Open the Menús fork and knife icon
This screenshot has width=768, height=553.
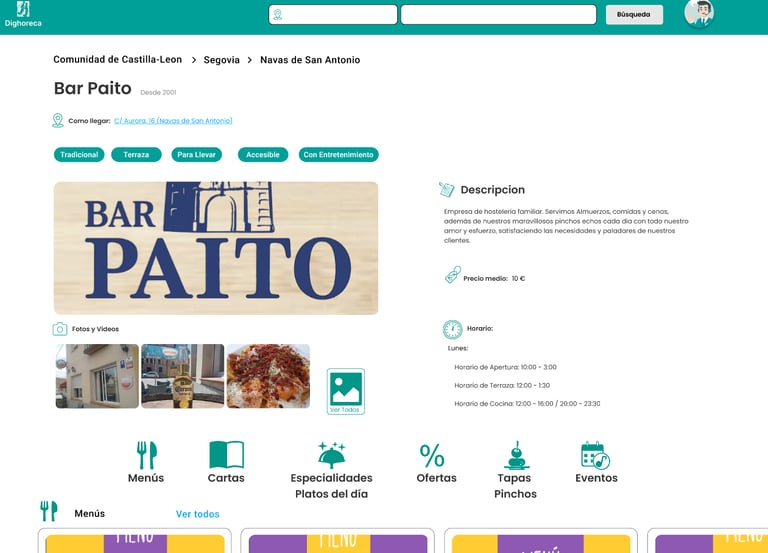pos(146,455)
